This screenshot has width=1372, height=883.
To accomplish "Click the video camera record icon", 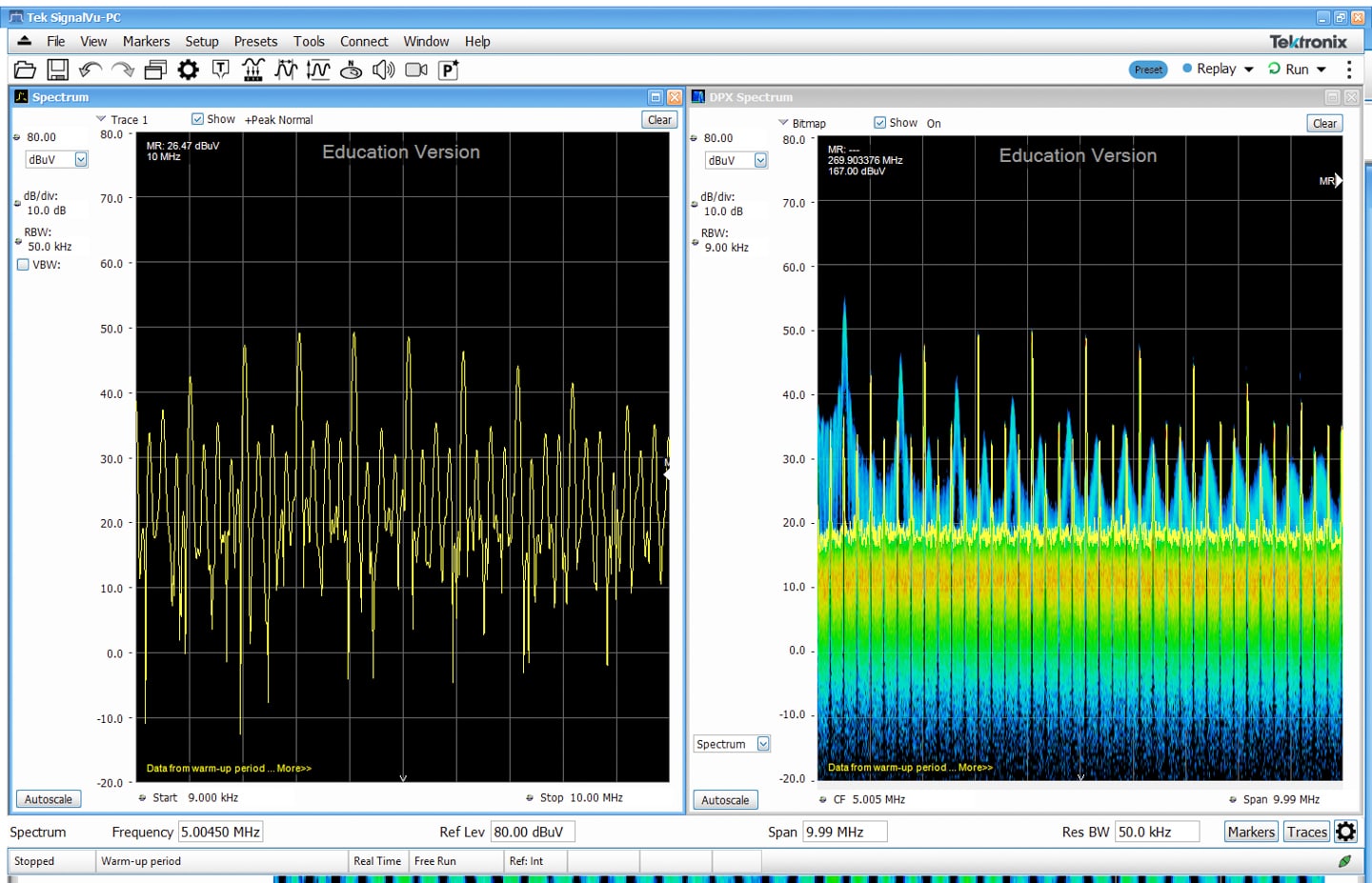I will (416, 70).
